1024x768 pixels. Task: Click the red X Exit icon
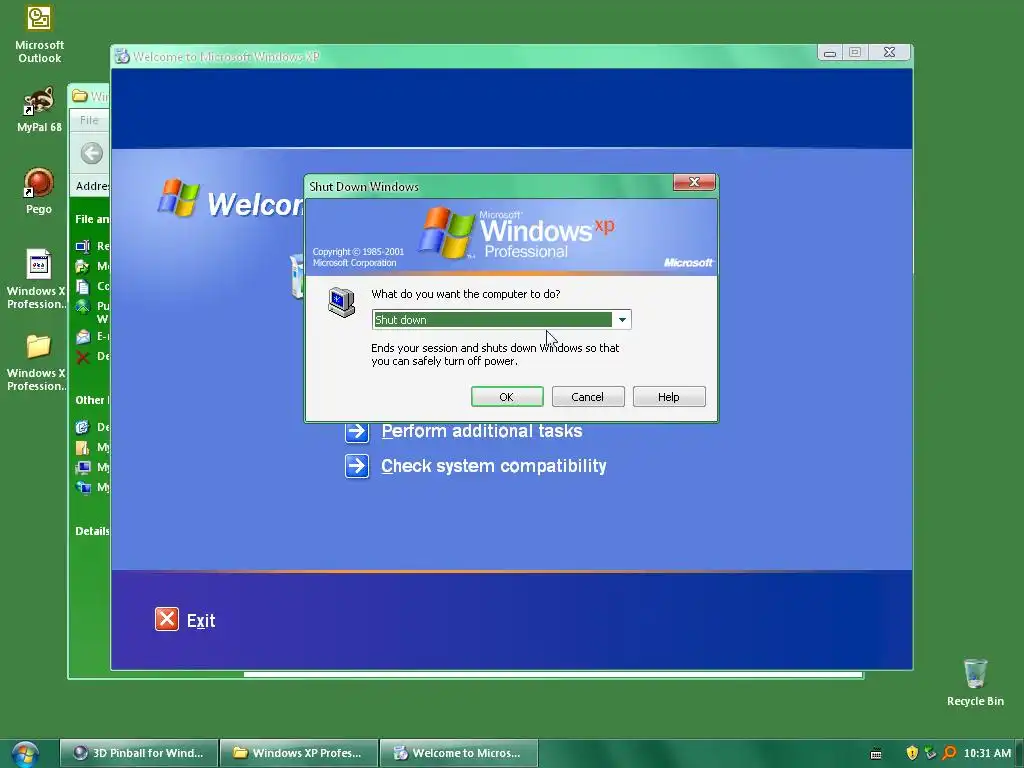pos(167,619)
